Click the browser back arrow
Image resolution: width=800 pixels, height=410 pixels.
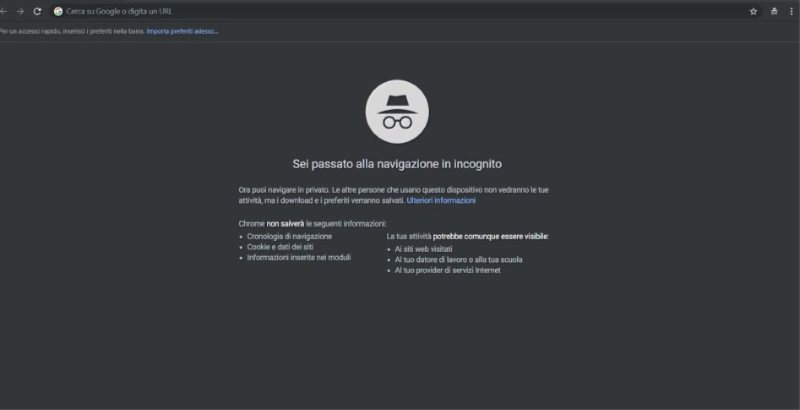3,11
